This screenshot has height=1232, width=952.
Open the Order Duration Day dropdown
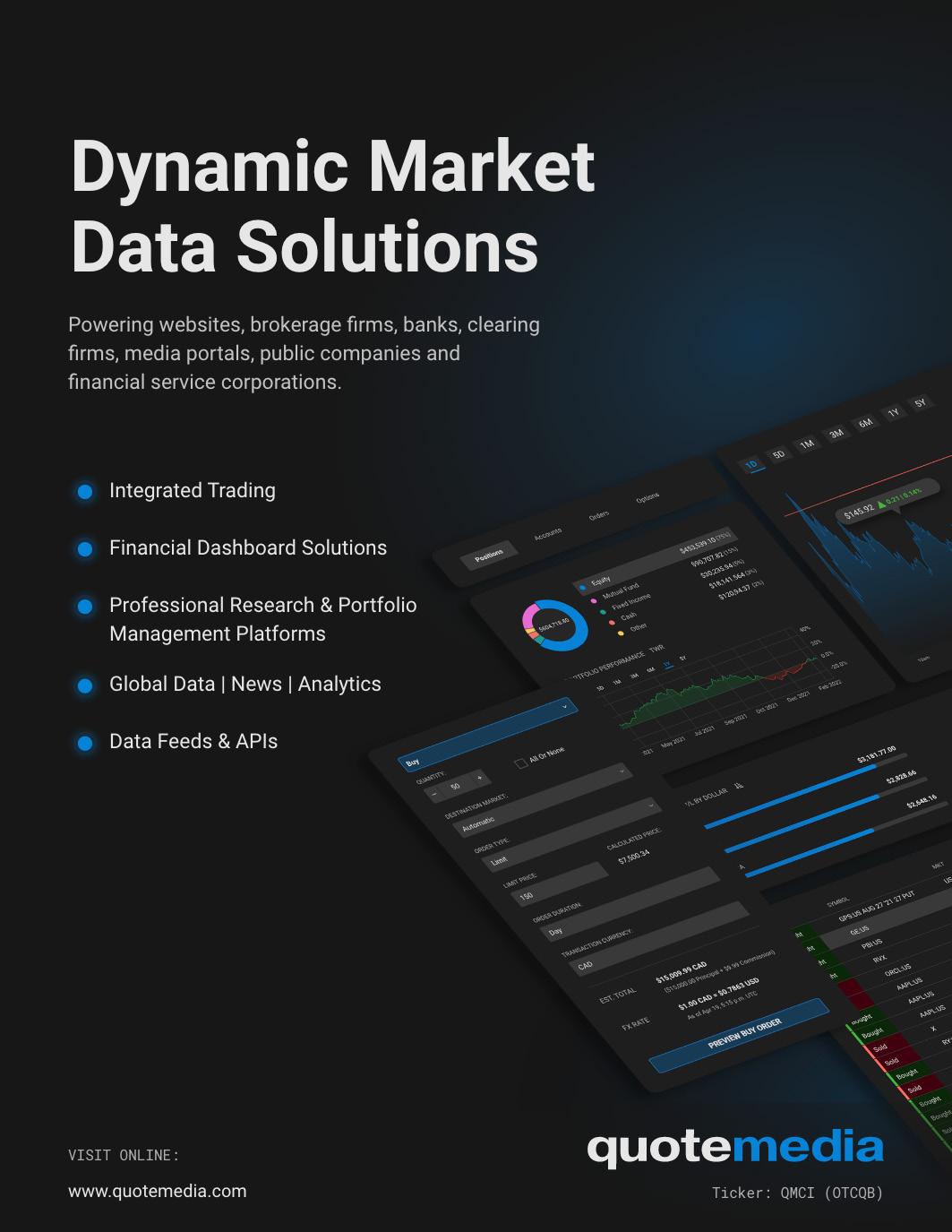pos(628,903)
